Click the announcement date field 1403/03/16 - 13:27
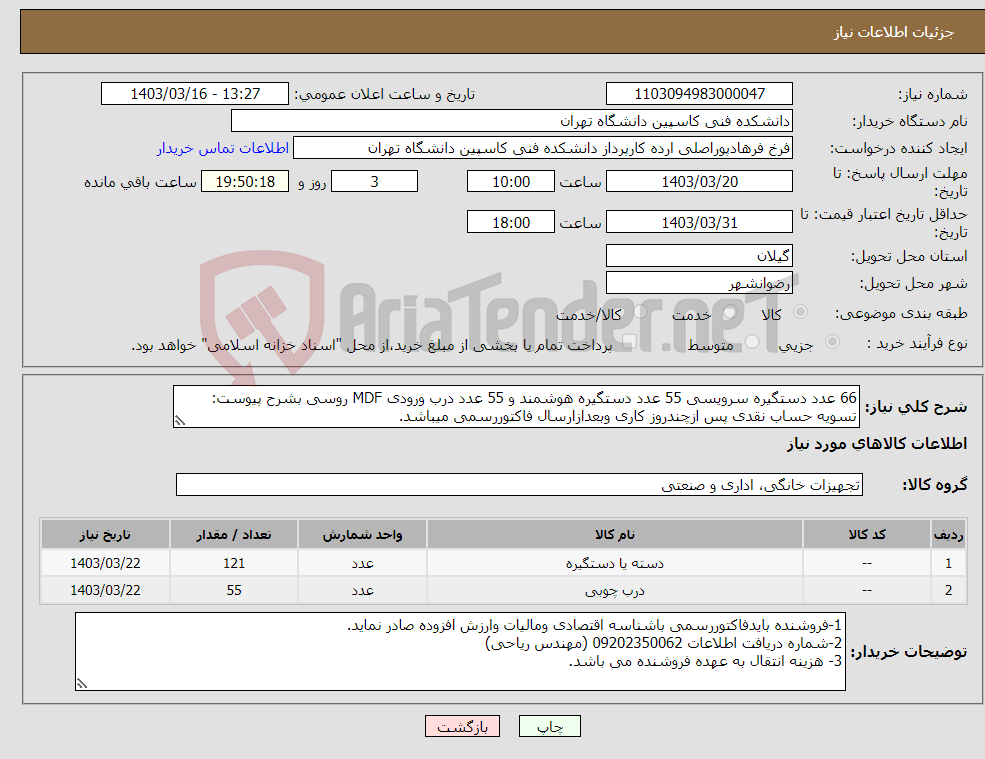 pos(195,94)
